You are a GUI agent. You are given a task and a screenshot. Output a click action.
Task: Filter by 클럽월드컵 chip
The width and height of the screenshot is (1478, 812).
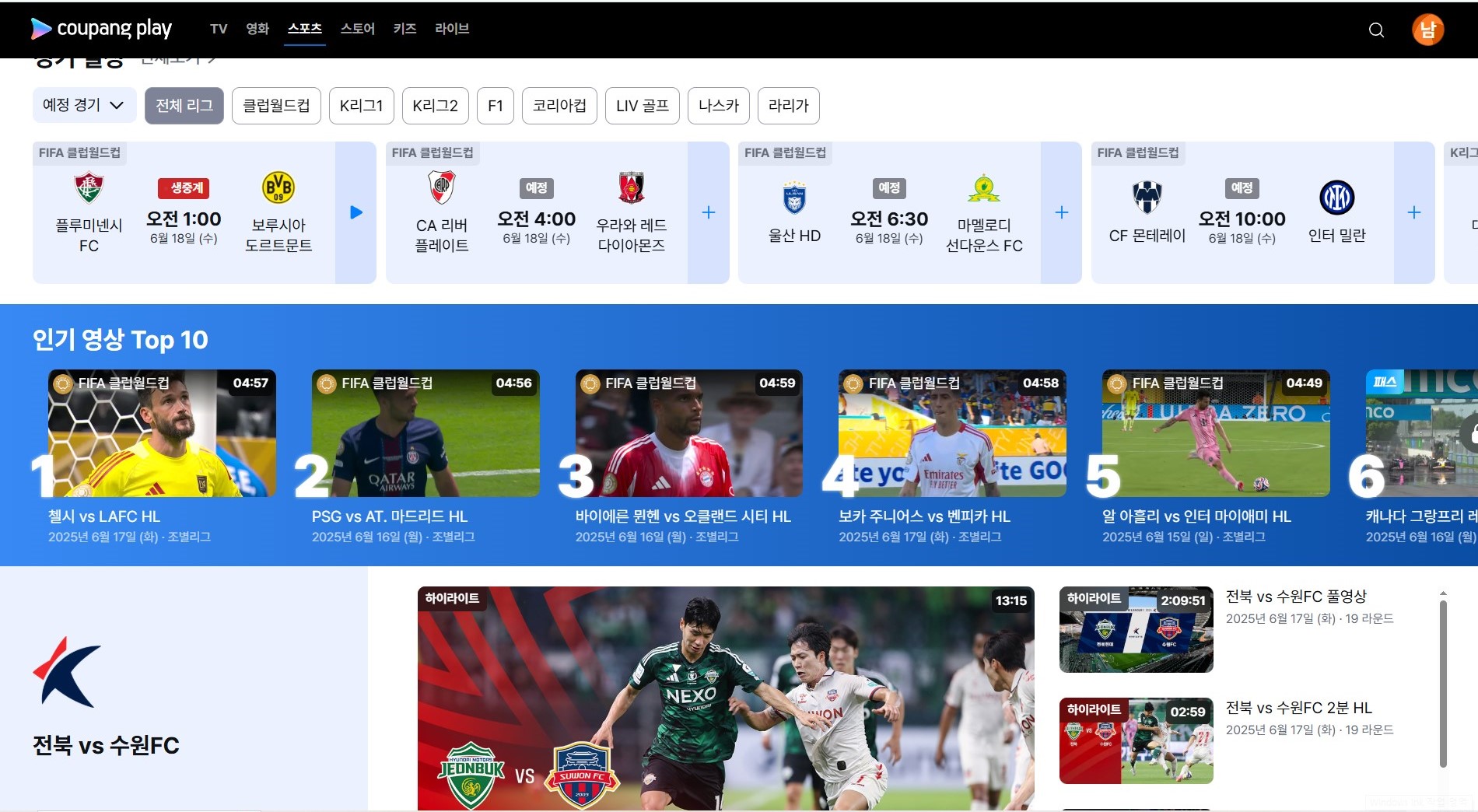[276, 105]
